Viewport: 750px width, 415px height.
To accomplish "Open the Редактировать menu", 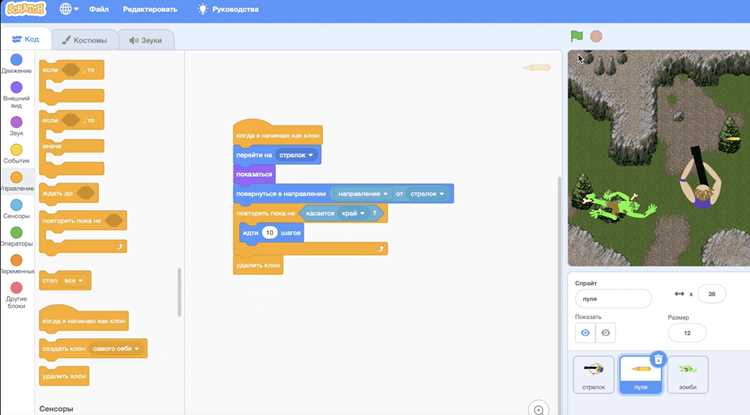I will coord(150,9).
